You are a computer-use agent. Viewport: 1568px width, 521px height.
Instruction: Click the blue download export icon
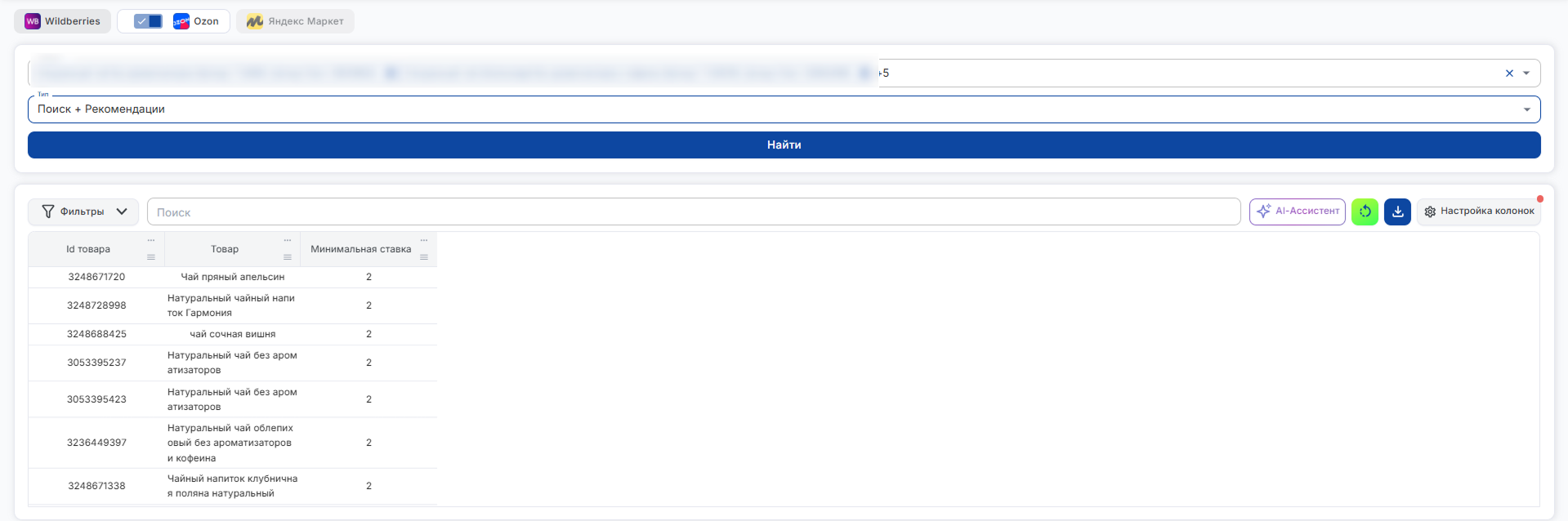click(x=1397, y=212)
